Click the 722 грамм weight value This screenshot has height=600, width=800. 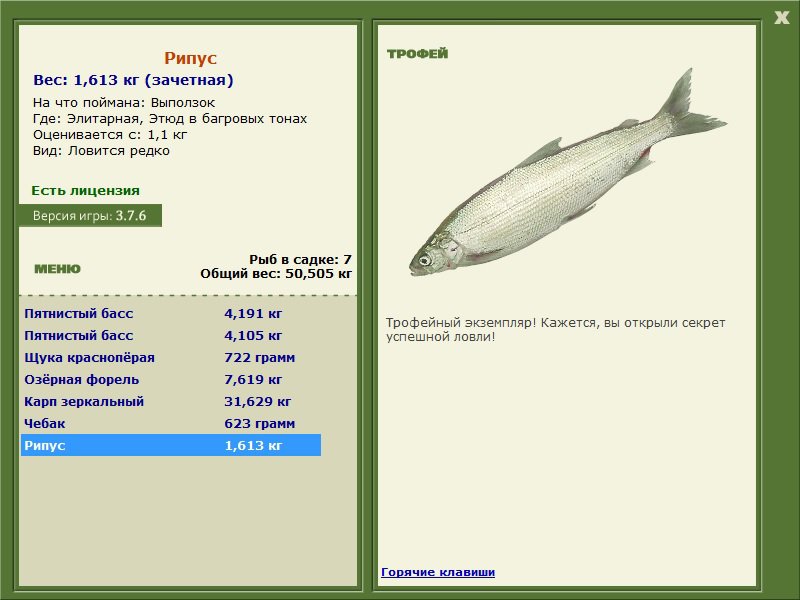260,358
